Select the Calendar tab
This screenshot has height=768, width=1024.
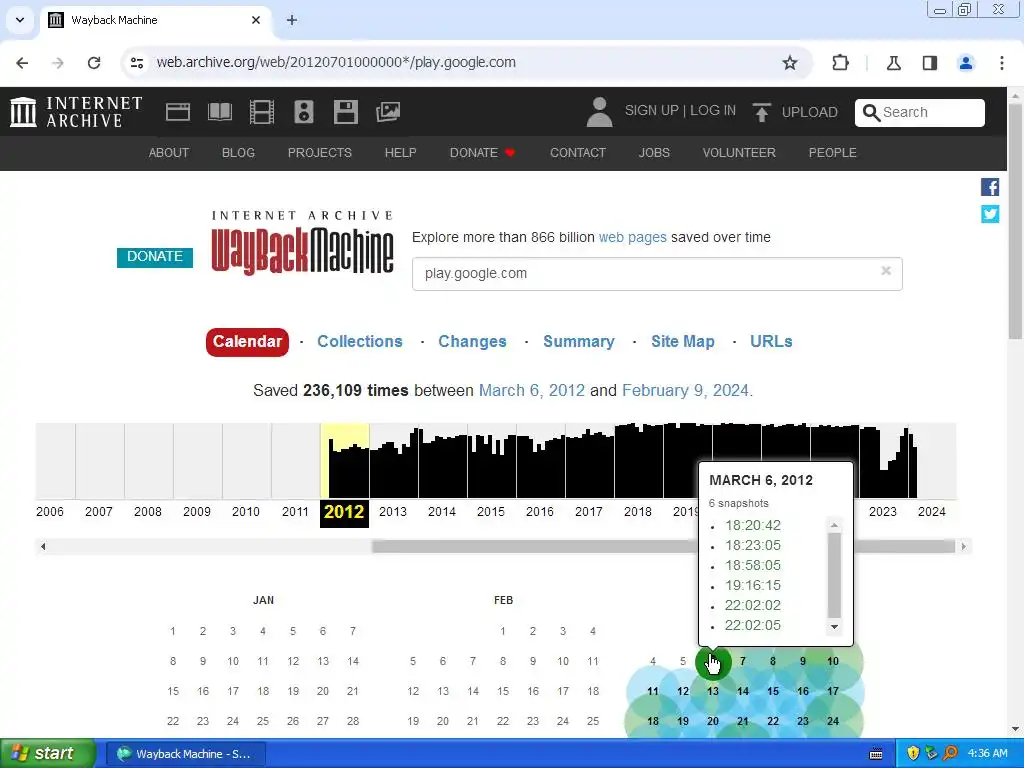pyautogui.click(x=247, y=342)
